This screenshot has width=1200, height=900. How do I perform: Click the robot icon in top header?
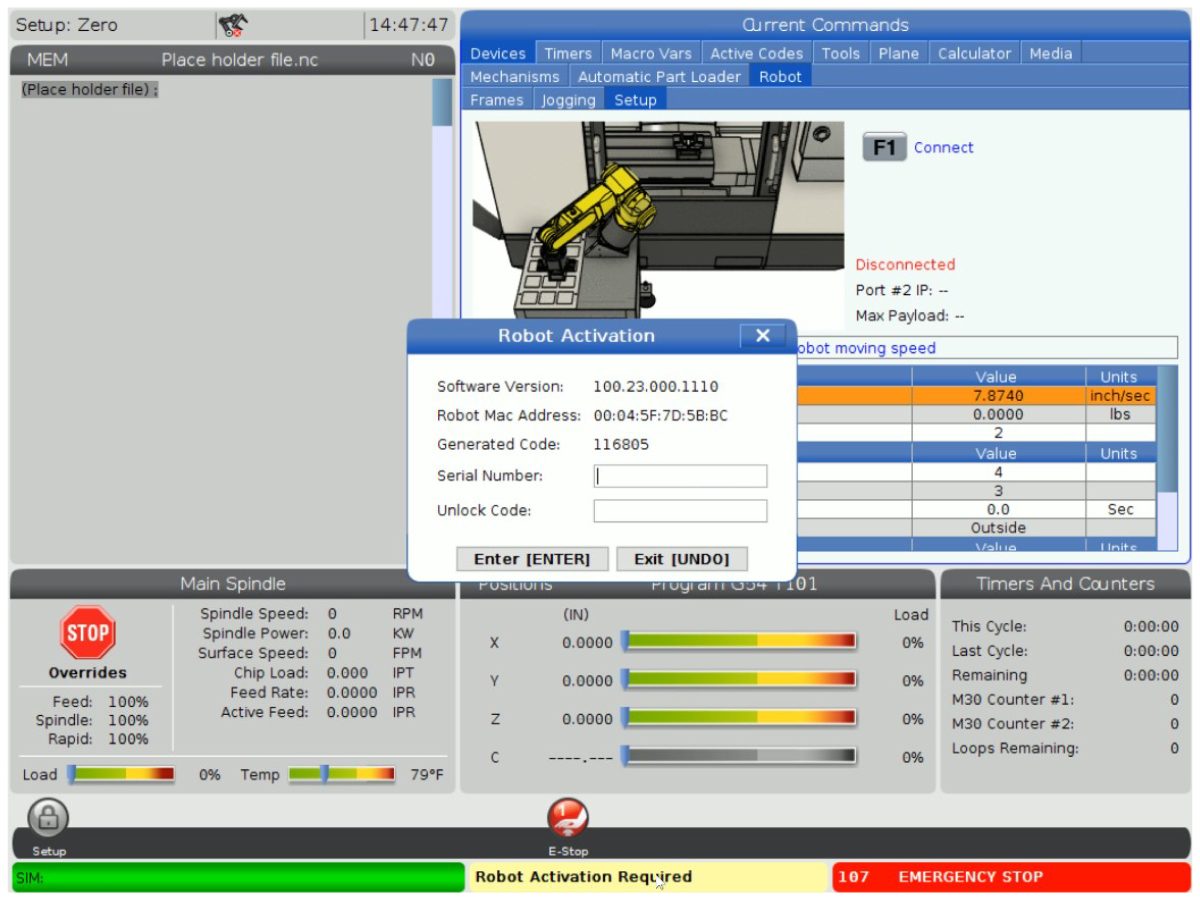point(233,25)
